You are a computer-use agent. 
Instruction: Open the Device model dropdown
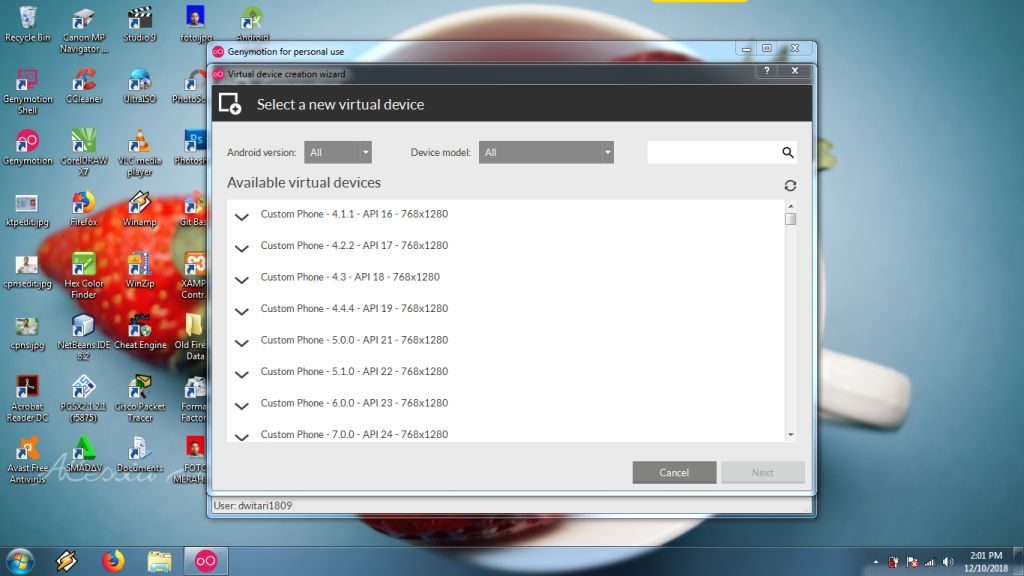546,152
